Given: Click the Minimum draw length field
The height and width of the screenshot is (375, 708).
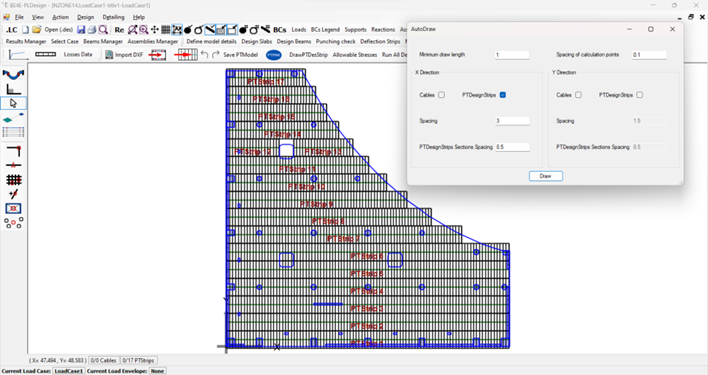Looking at the screenshot, I should click(512, 55).
